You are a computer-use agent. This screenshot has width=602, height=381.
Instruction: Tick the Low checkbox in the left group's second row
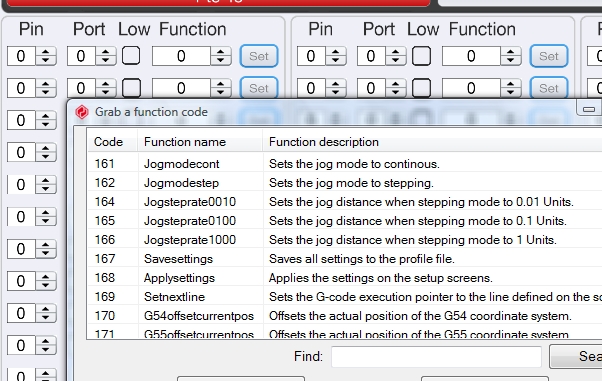[x=131, y=88]
